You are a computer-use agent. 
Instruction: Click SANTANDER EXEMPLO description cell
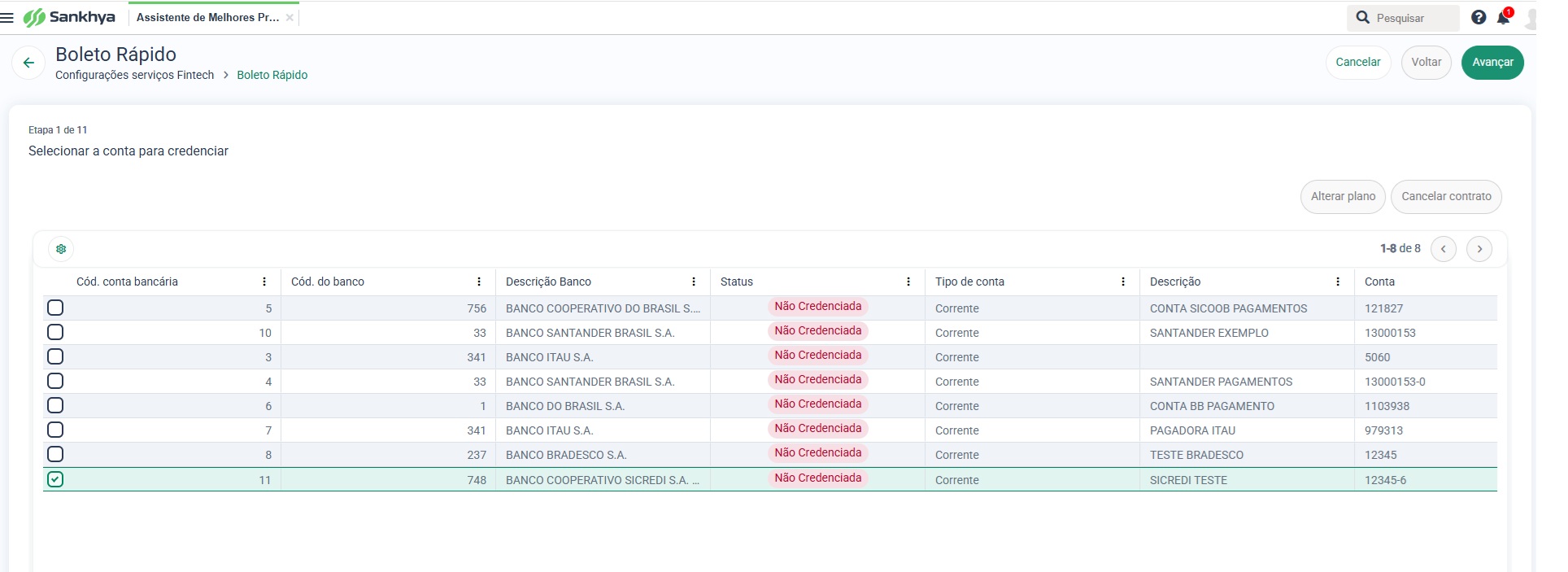coord(1247,333)
